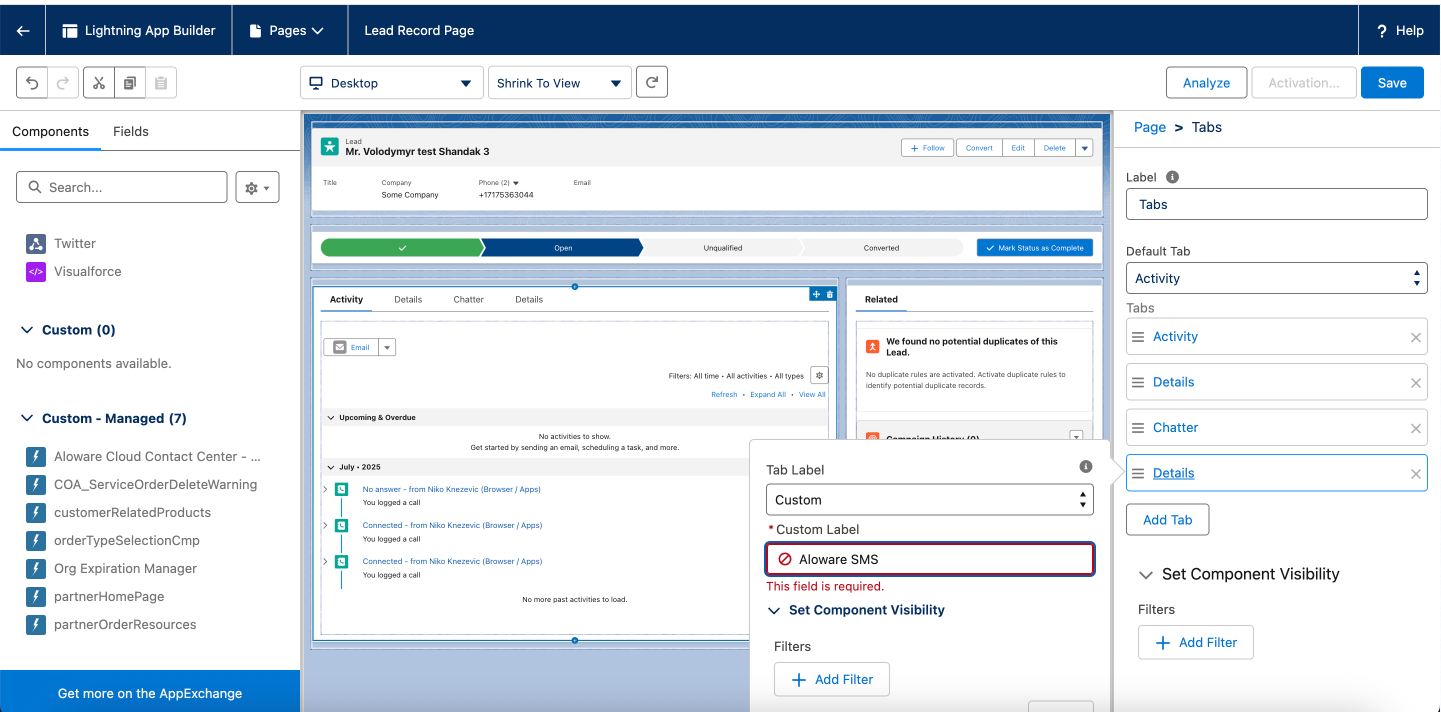This screenshot has width=1441, height=712.
Task: Click Mark Status as Complete button
Action: (1035, 247)
